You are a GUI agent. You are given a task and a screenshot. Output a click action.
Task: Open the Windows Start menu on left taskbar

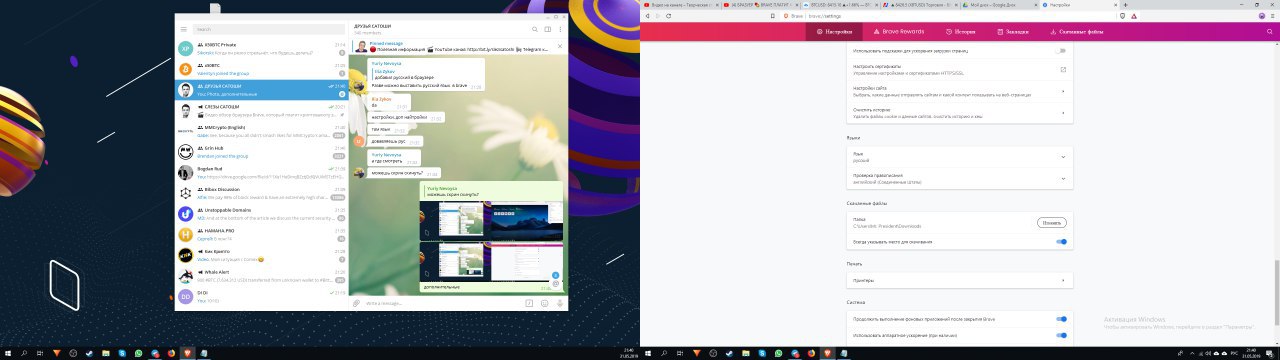tap(7, 354)
